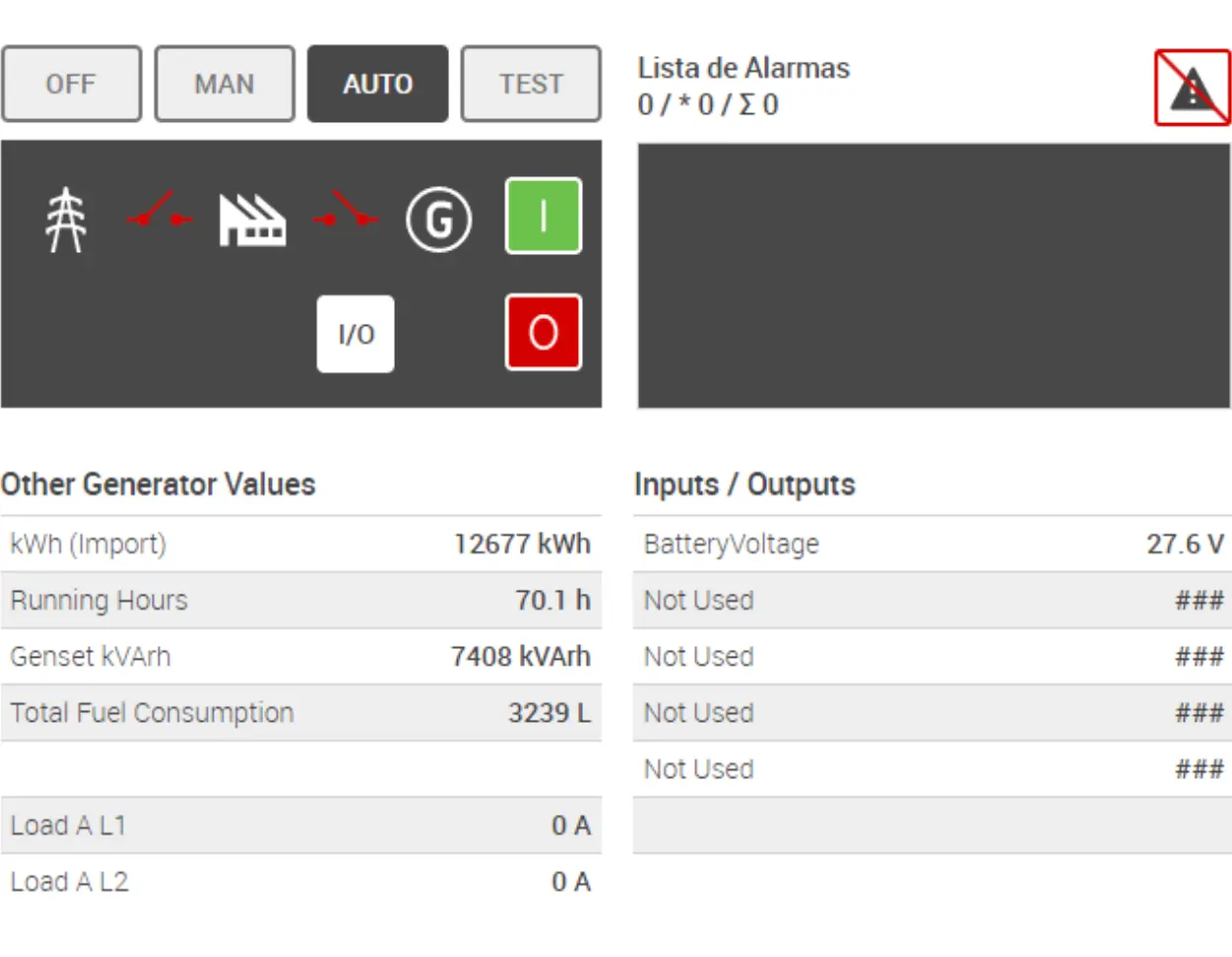The width and height of the screenshot is (1232, 957).
Task: Select the AUTO mode button
Action: tap(377, 84)
